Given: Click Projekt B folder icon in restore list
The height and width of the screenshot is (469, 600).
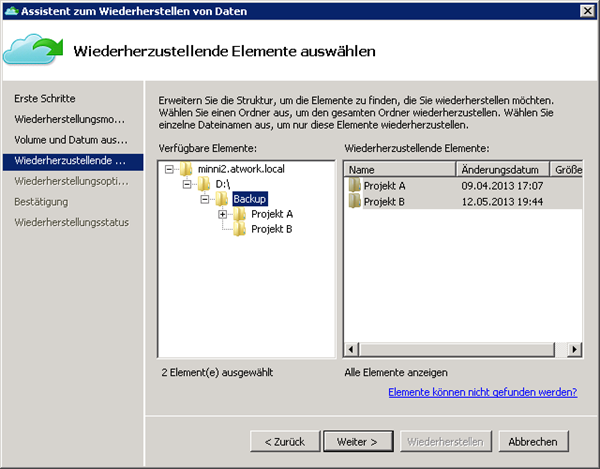Looking at the screenshot, I should pos(355,201).
